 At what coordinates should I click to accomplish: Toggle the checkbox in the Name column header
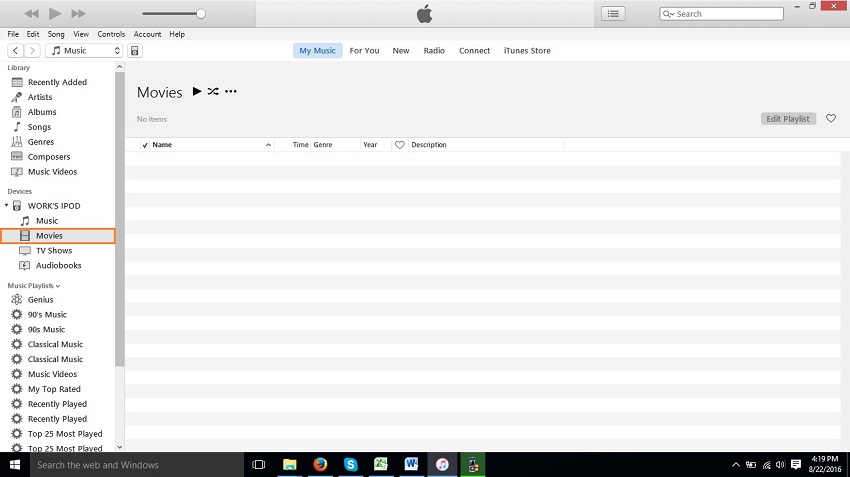[145, 145]
